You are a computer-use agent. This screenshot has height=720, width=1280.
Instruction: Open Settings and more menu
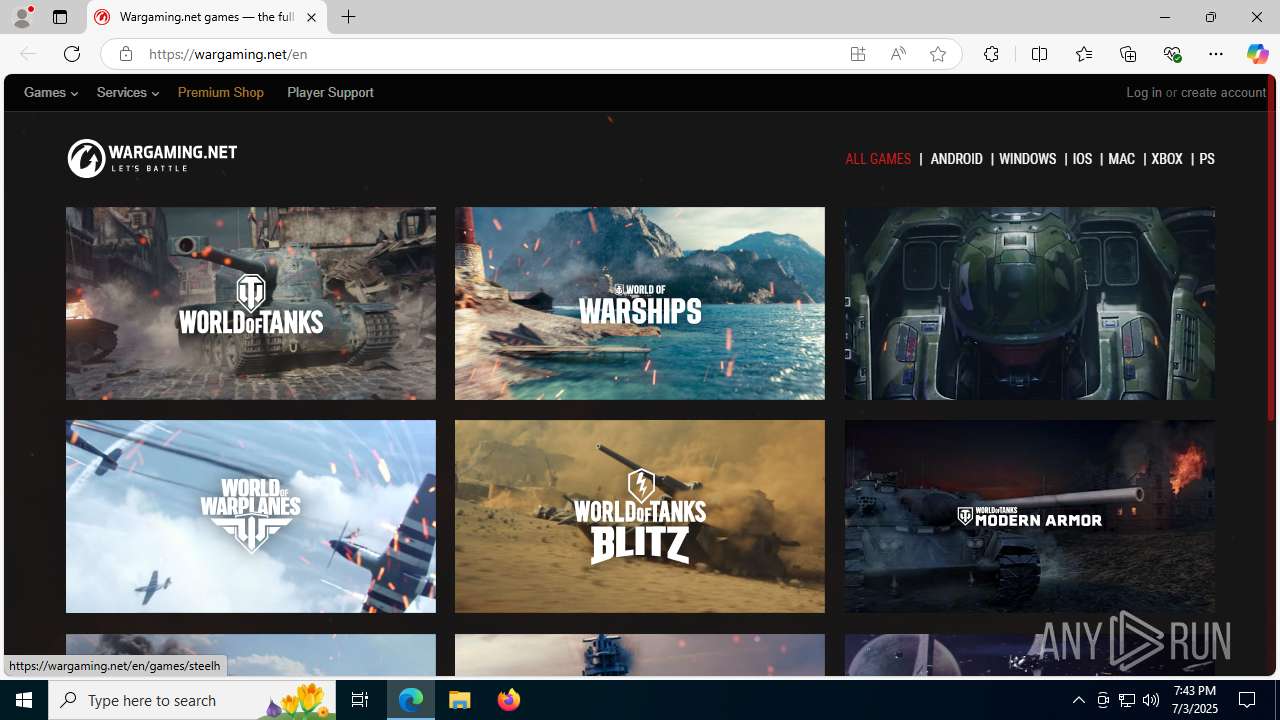tap(1216, 54)
